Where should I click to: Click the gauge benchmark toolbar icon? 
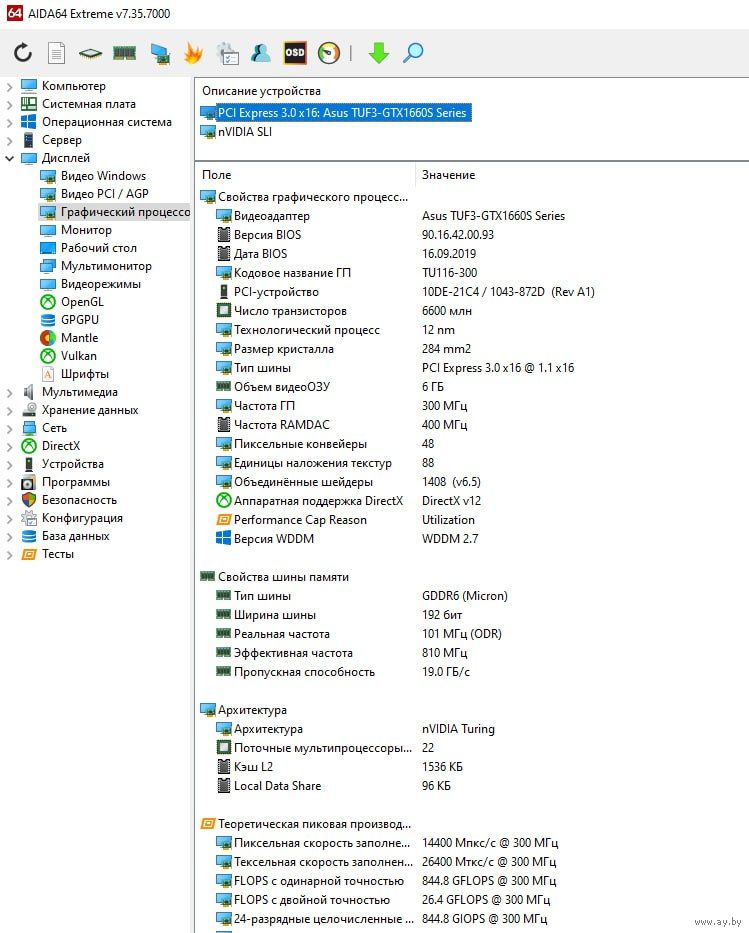pyautogui.click(x=329, y=53)
